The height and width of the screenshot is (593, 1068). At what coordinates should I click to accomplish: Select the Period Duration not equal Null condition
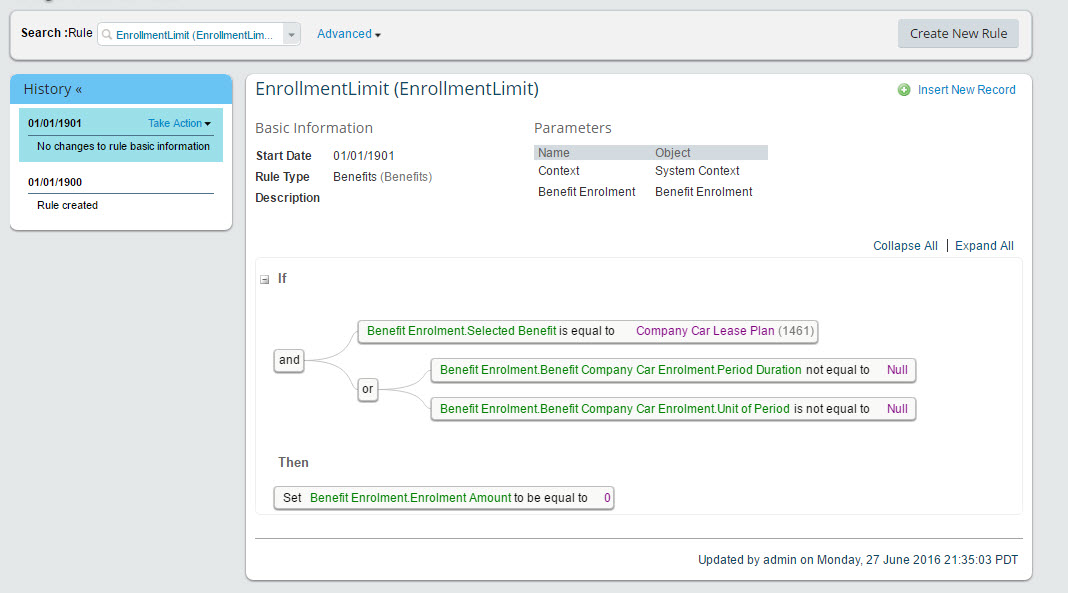click(x=673, y=370)
